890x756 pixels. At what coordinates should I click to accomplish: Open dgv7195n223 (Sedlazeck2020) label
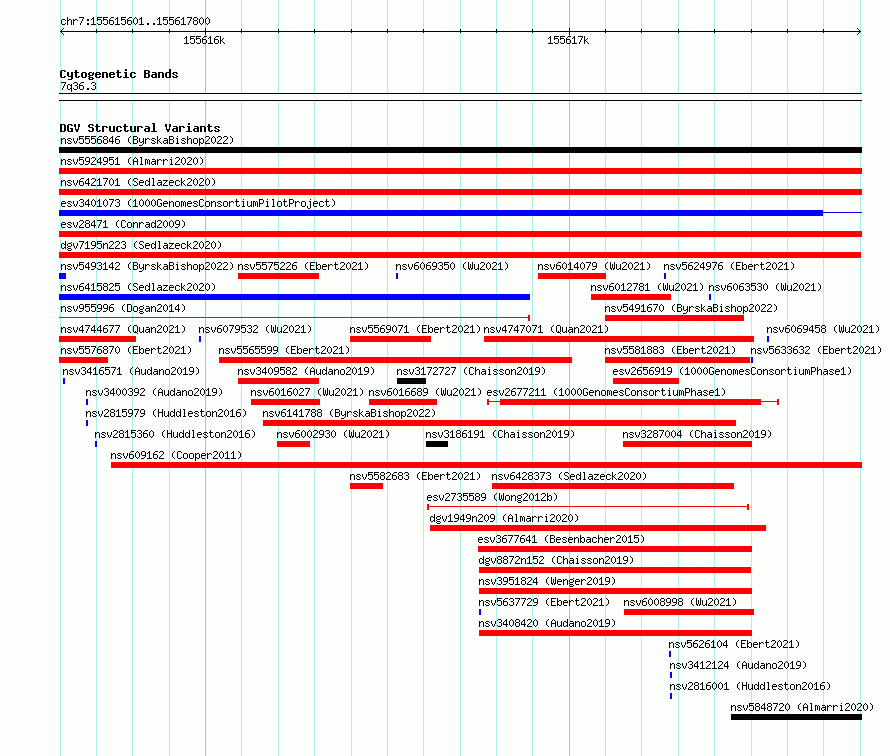[x=141, y=245]
